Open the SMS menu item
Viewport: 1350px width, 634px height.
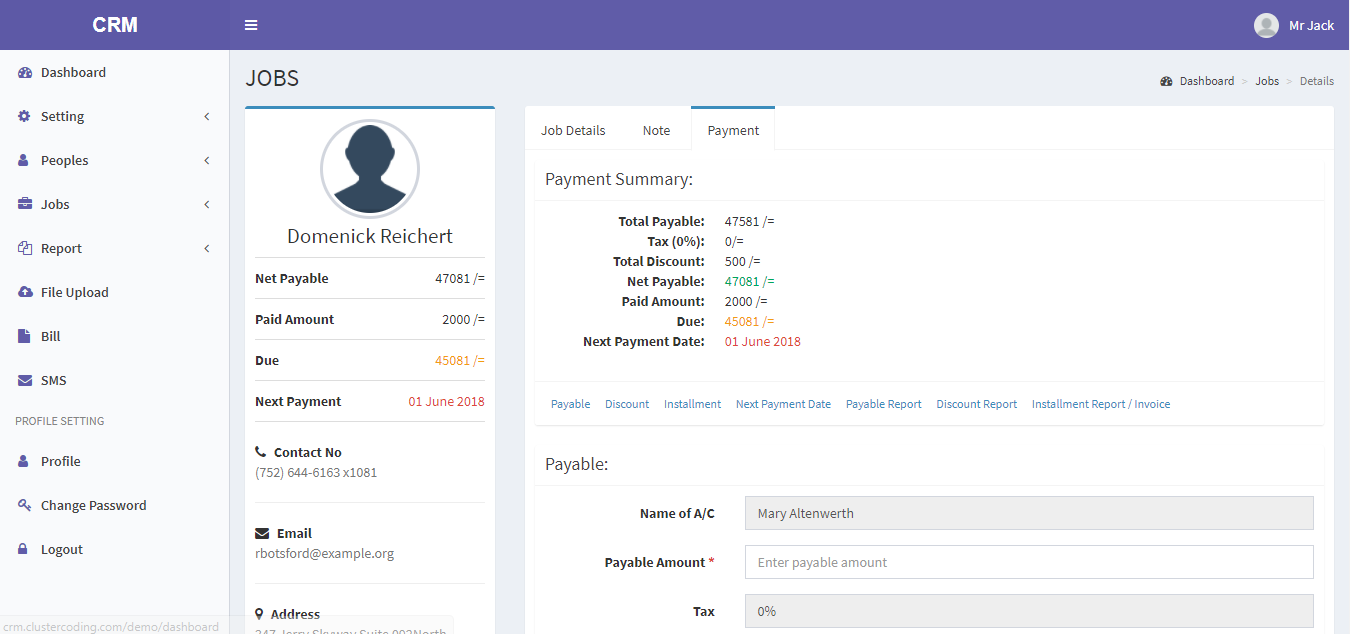[114, 381]
